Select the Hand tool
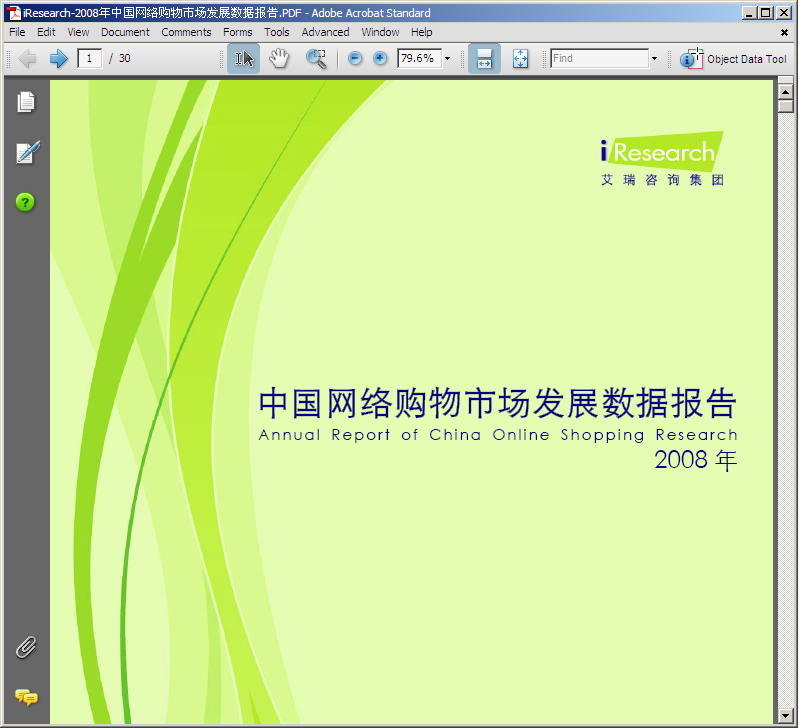Image resolution: width=798 pixels, height=728 pixels. (279, 59)
